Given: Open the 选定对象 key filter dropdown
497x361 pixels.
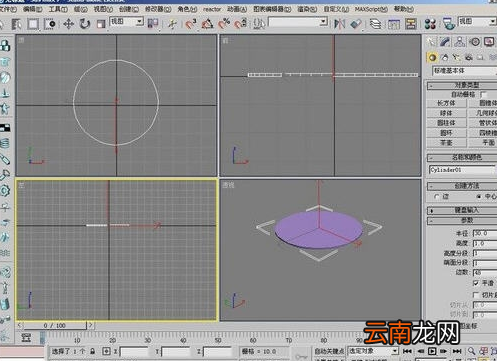Looking at the screenshot, I should [x=373, y=351].
